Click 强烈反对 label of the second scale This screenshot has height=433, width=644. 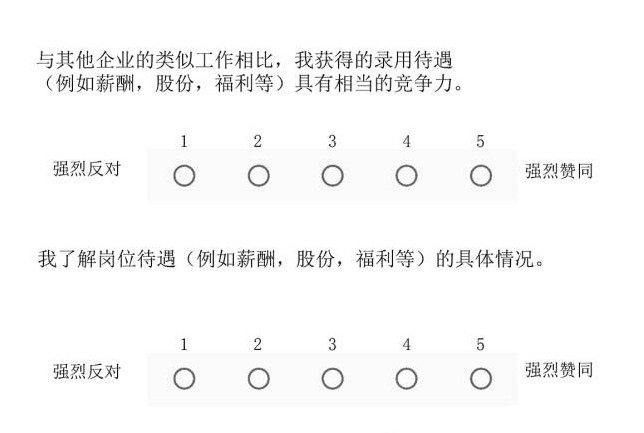(87, 371)
